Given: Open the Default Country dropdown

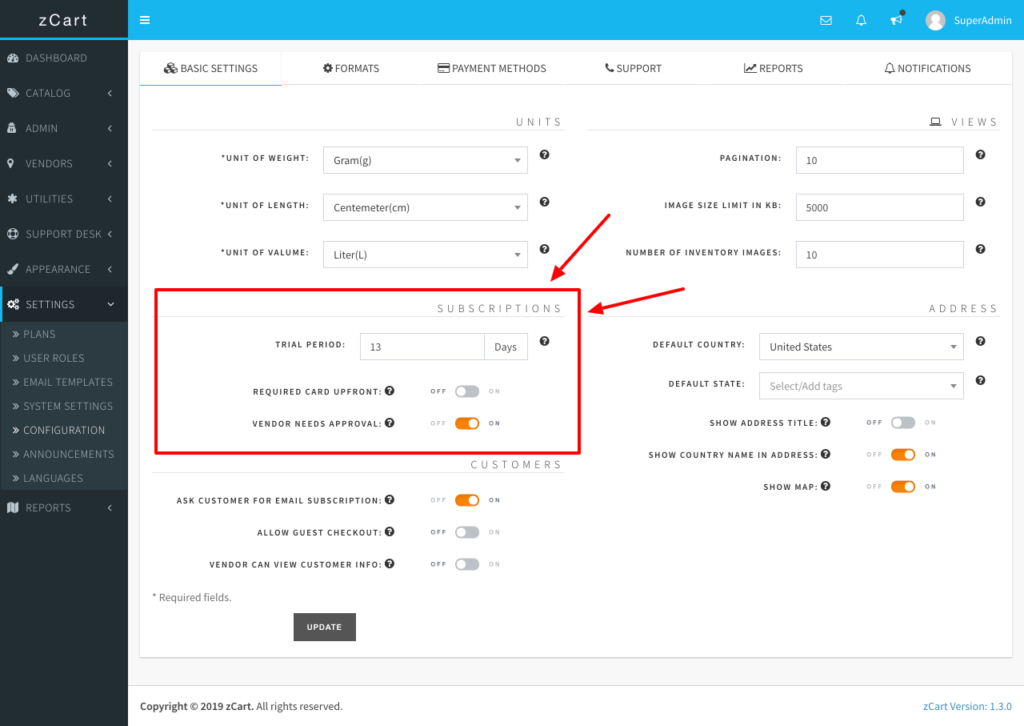Looking at the screenshot, I should [x=860, y=347].
